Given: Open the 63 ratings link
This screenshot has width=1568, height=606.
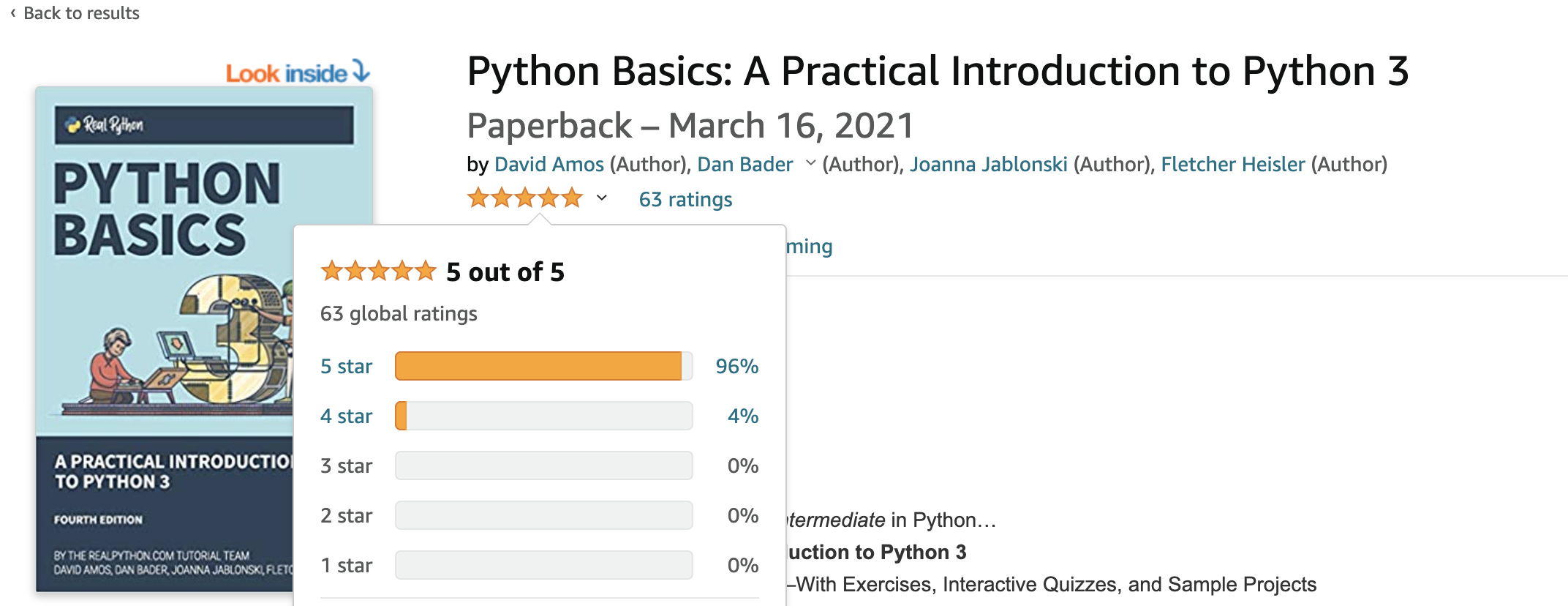Looking at the screenshot, I should click(x=685, y=198).
